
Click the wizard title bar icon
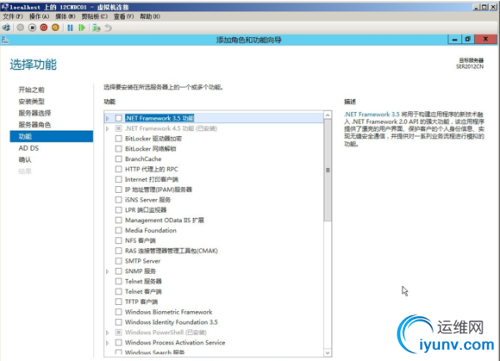point(5,40)
